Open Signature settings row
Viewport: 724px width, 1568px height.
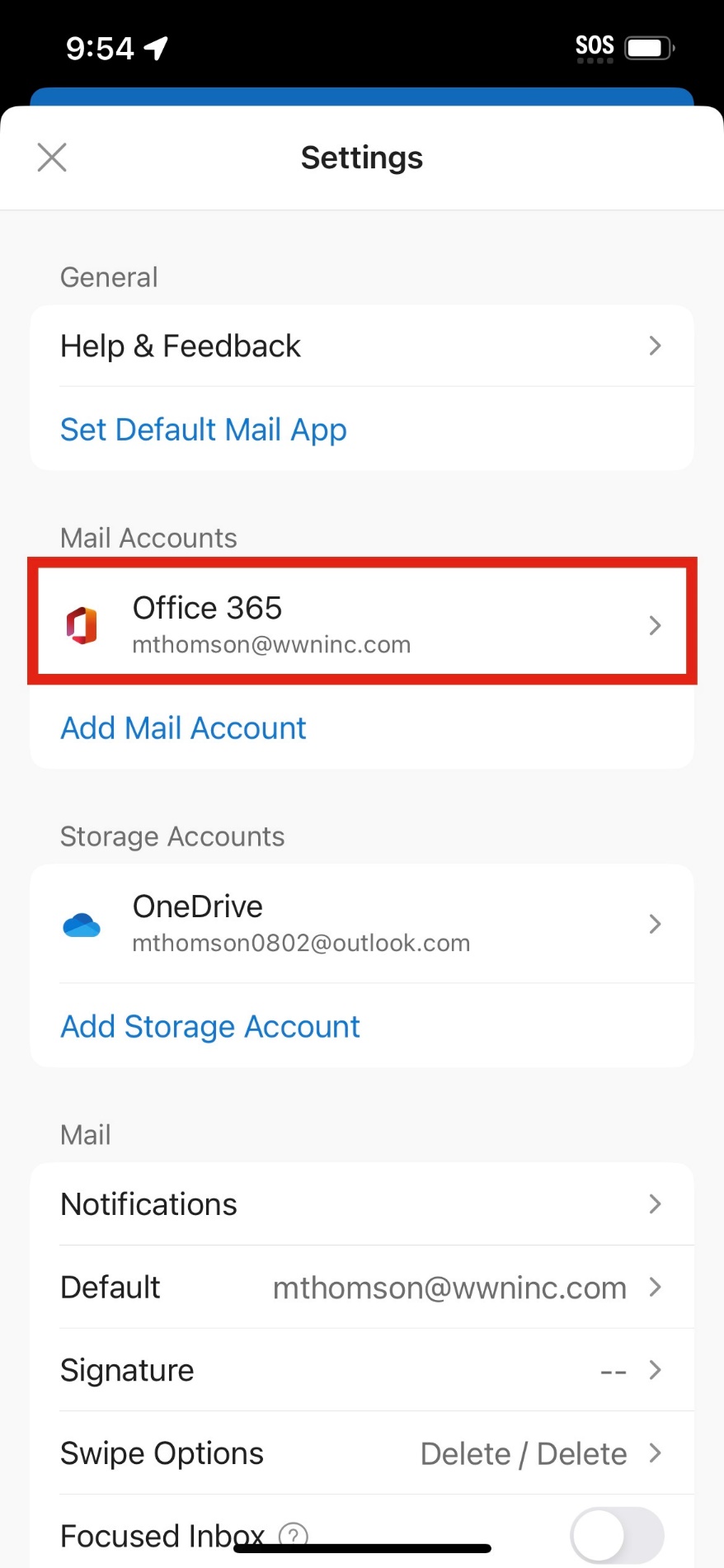pos(362,1370)
